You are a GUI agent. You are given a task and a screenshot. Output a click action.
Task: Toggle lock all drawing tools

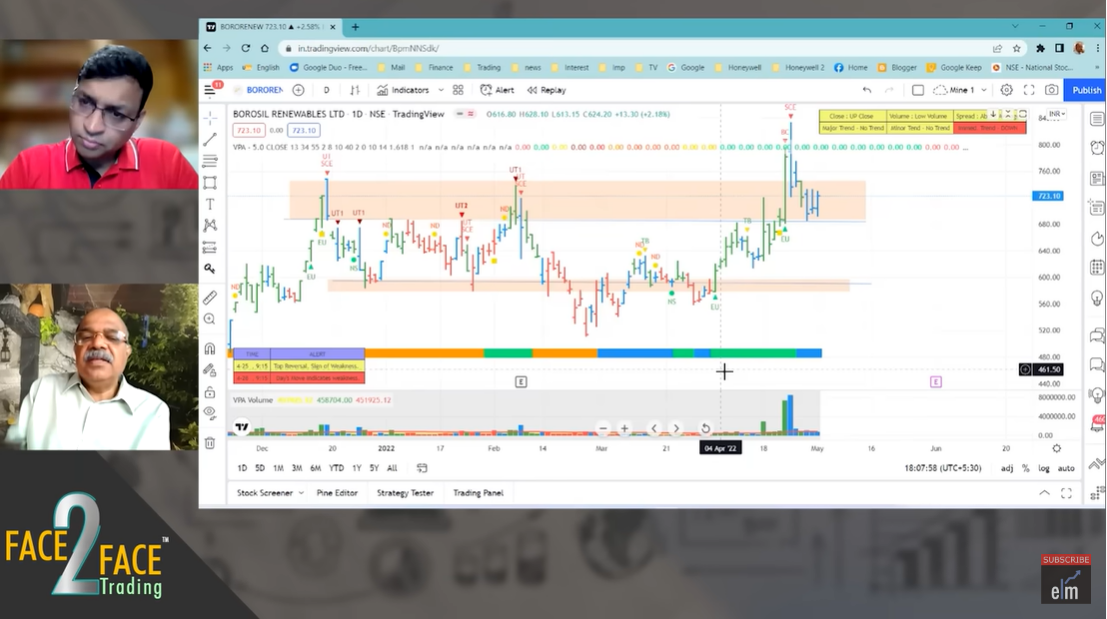tap(210, 392)
